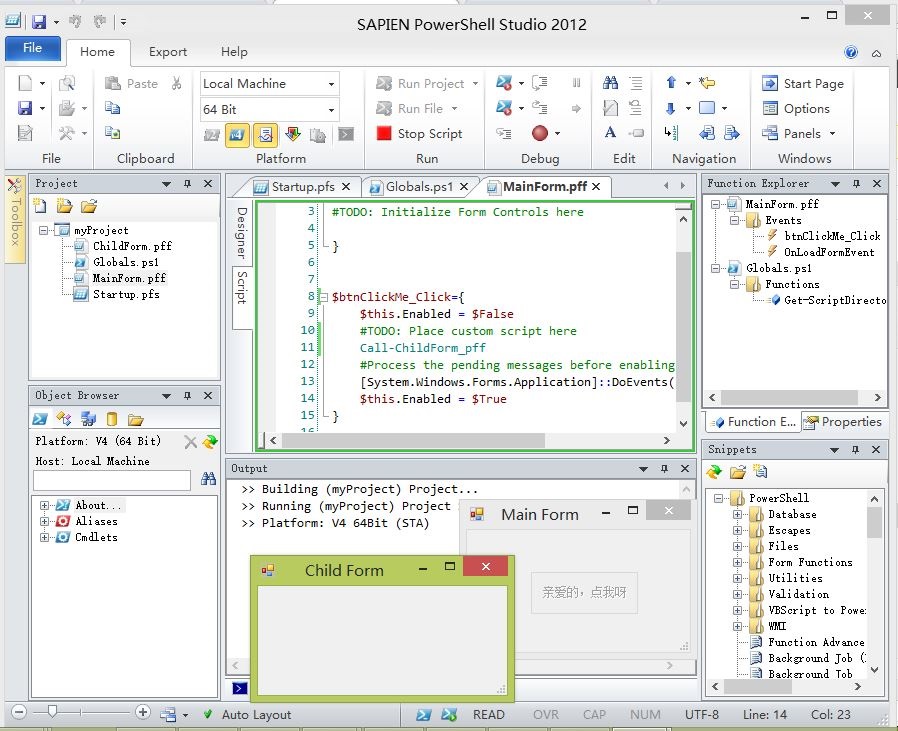Collapse code fold at $btnClickMe_Click line

tap(324, 297)
